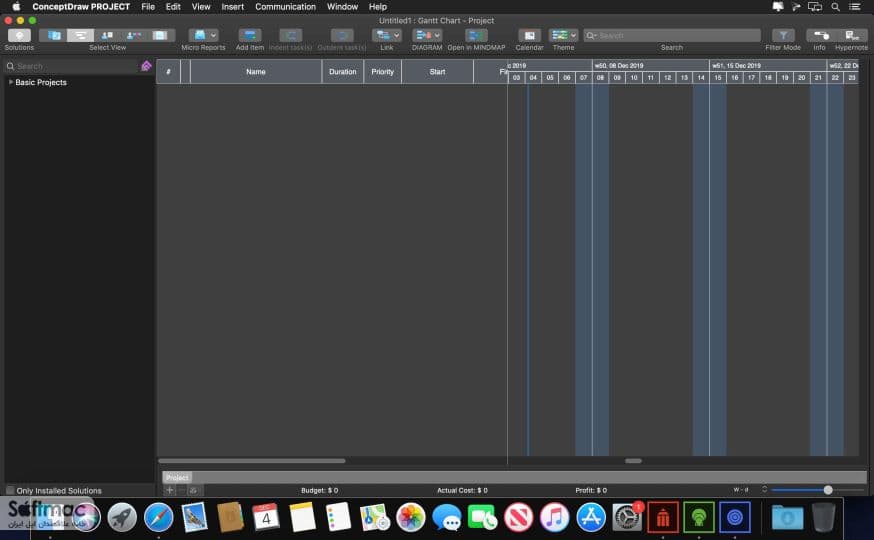The image size is (874, 540).
Task: Click the # column header
Action: 168,71
